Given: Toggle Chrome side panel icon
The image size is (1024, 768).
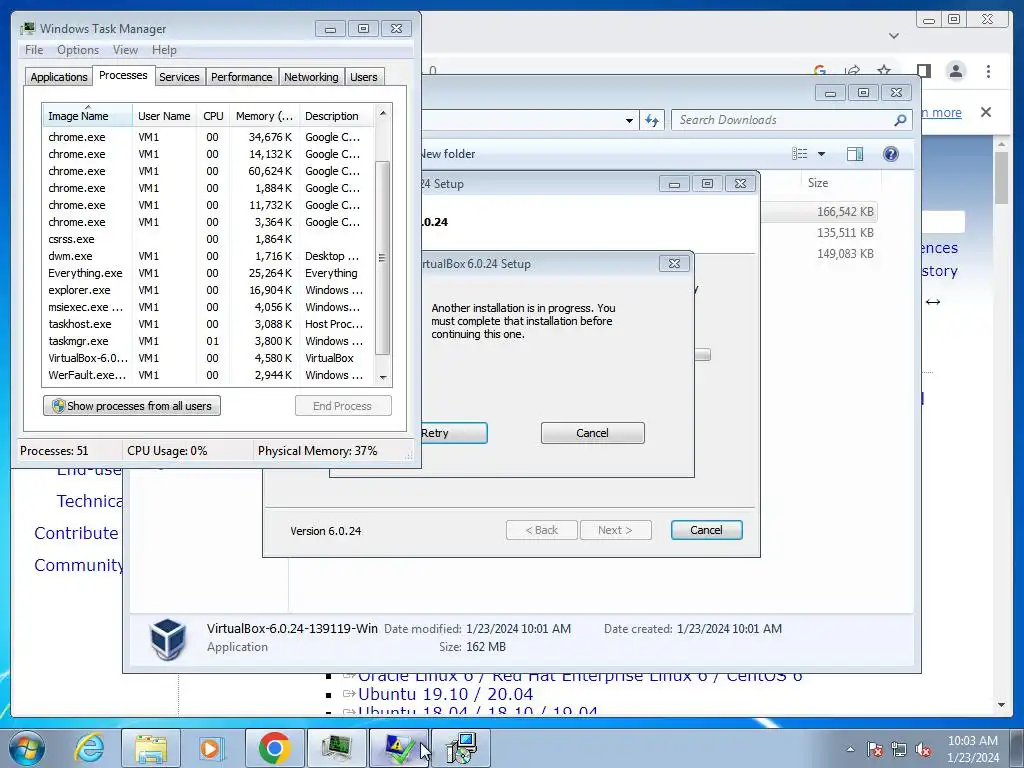Looking at the screenshot, I should click(923, 71).
